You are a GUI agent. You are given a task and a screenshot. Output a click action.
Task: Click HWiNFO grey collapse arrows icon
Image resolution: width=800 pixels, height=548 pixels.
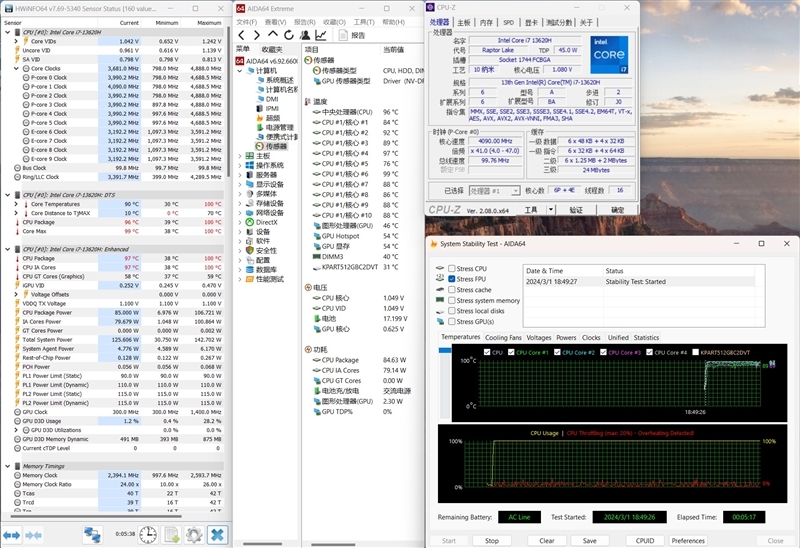click(x=34, y=535)
